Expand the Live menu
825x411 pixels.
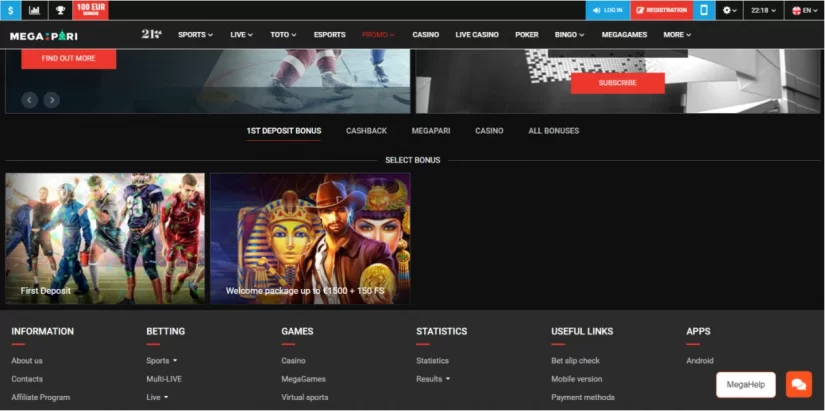click(x=242, y=35)
